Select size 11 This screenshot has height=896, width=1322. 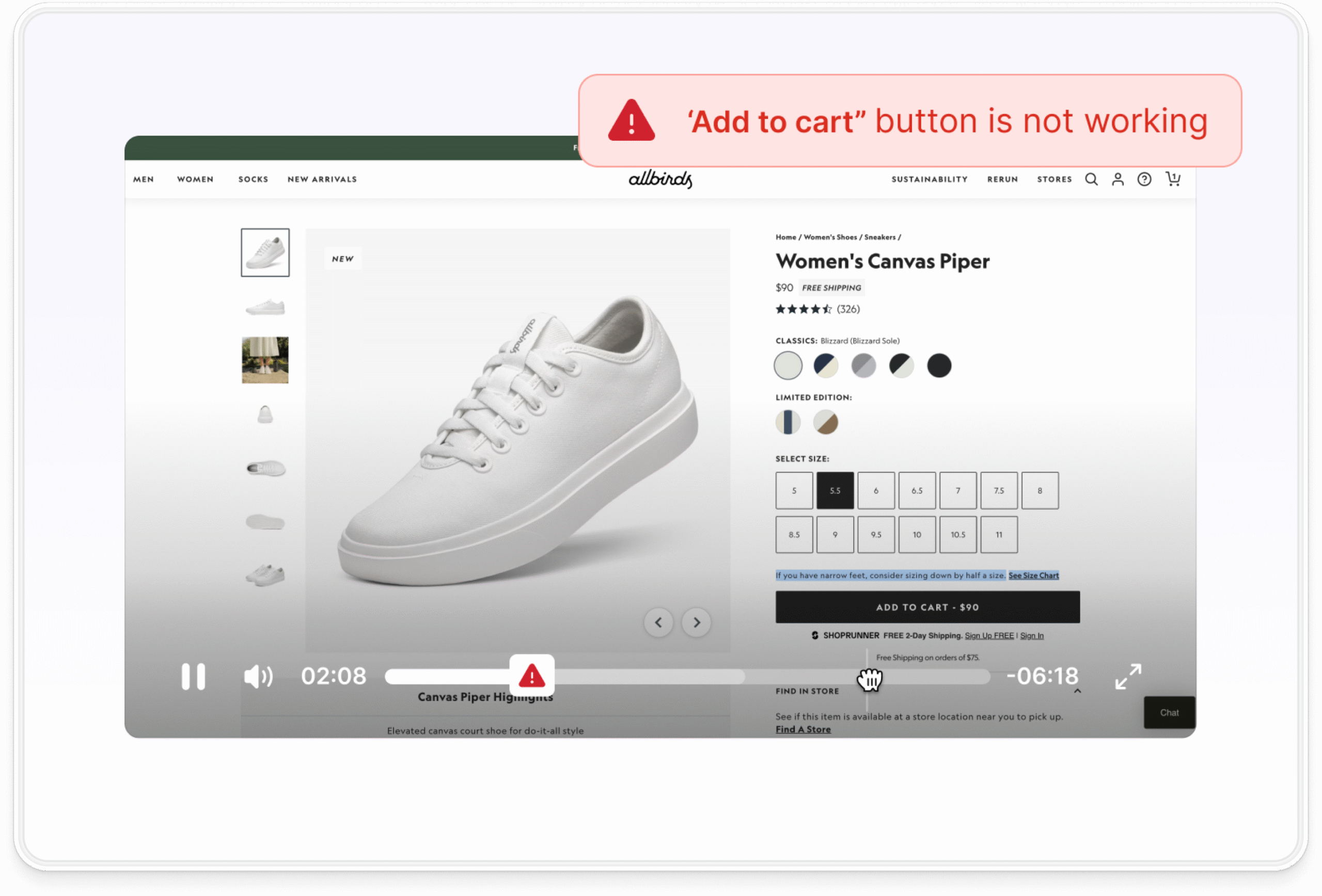[x=999, y=535]
